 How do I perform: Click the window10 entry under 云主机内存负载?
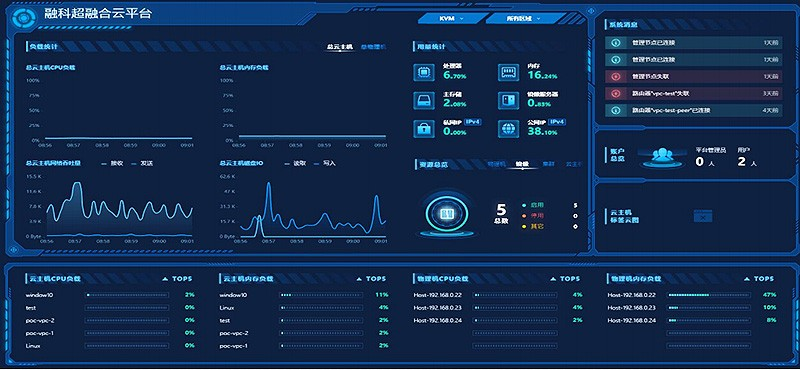[233, 295]
